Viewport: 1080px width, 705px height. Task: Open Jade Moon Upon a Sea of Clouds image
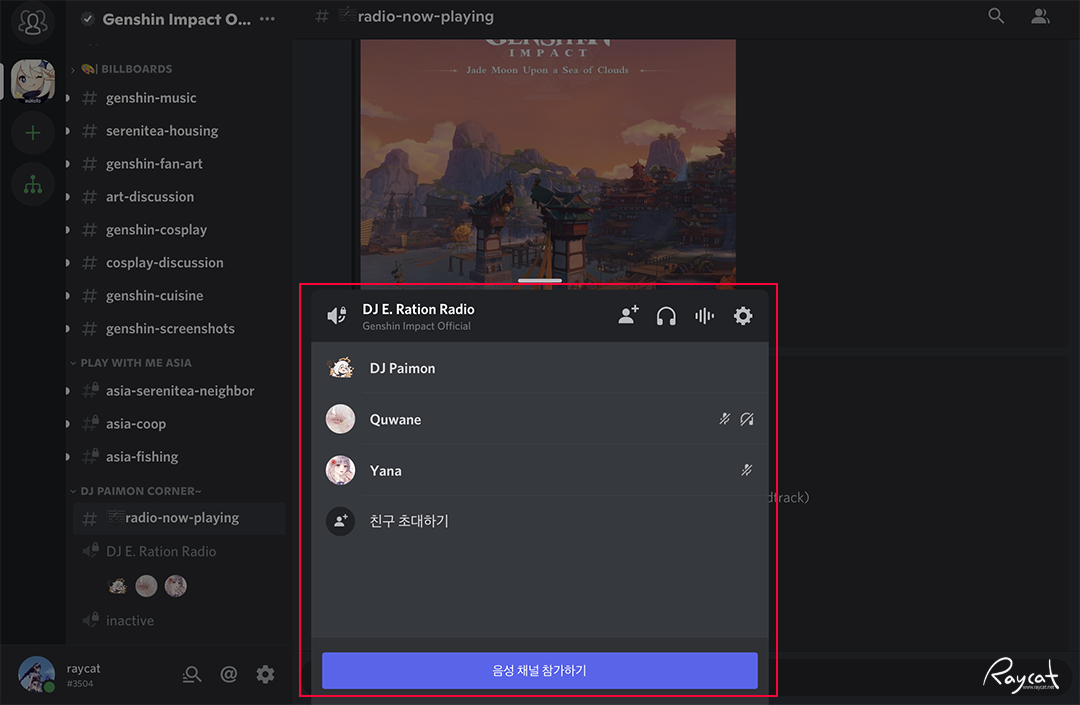click(x=548, y=162)
